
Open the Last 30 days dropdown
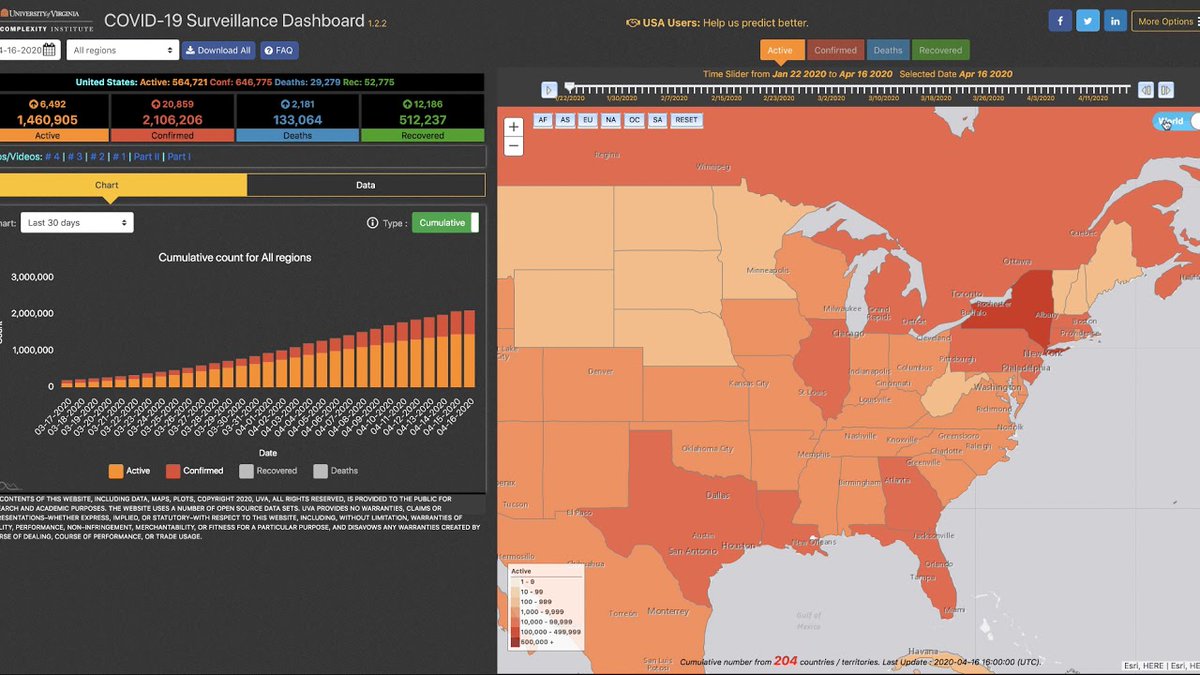click(x=77, y=222)
